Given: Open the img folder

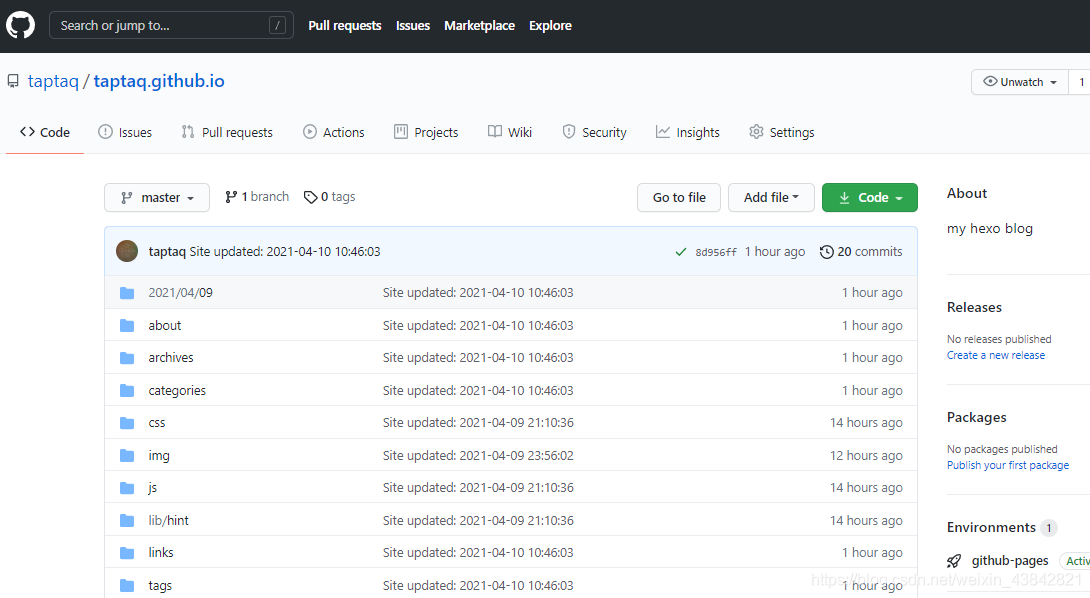Looking at the screenshot, I should tap(159, 455).
